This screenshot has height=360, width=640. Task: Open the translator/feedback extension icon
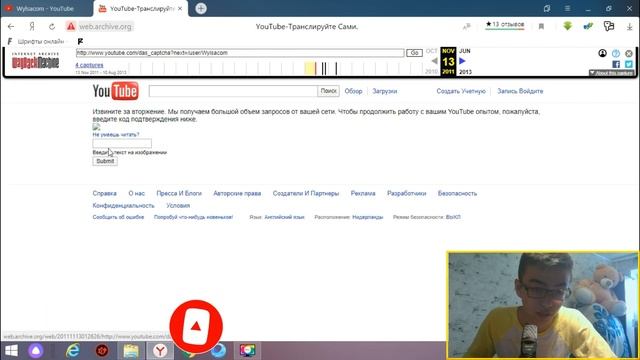click(x=609, y=26)
